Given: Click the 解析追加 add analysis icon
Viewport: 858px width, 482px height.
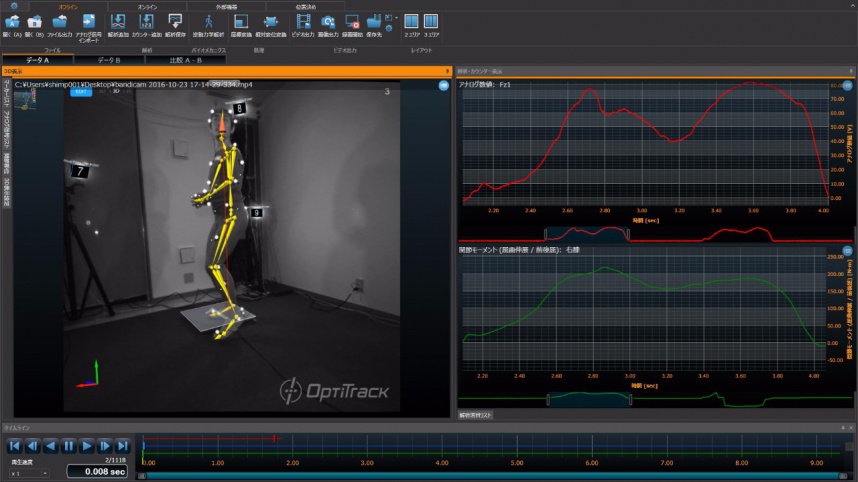Looking at the screenshot, I should click(118, 24).
